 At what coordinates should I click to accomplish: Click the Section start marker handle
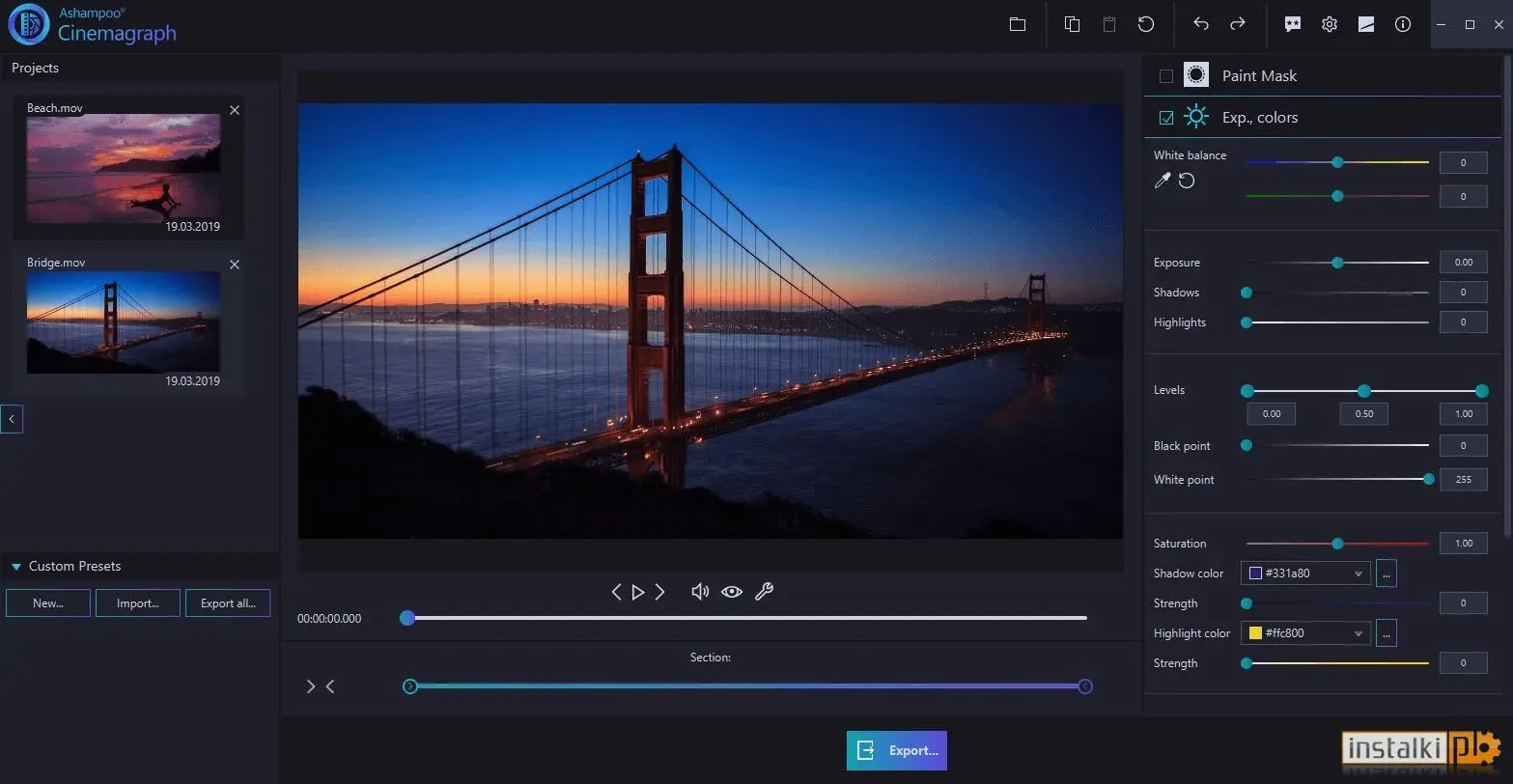coord(410,686)
